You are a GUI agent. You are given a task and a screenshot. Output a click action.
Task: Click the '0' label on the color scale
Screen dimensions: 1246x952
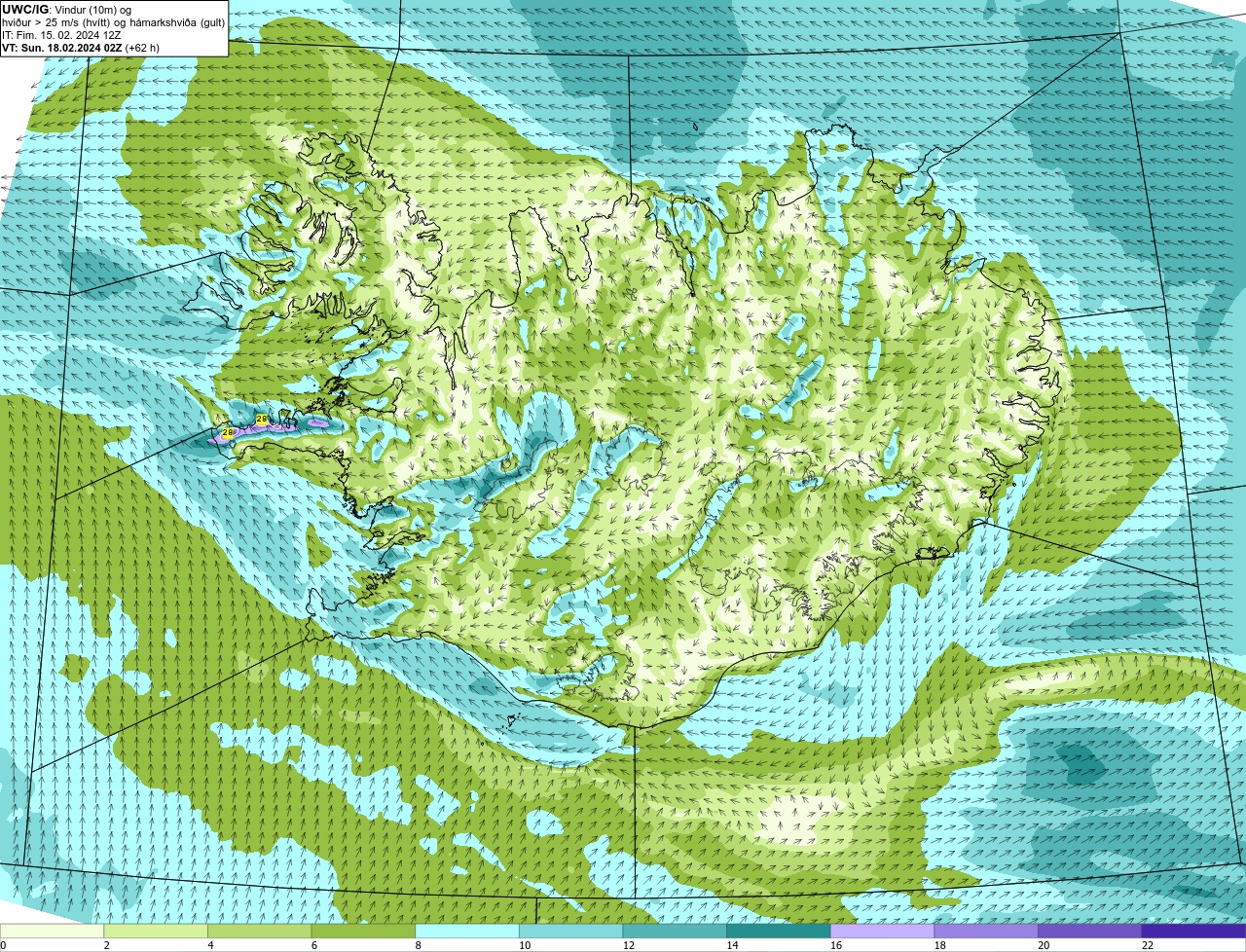3,945
